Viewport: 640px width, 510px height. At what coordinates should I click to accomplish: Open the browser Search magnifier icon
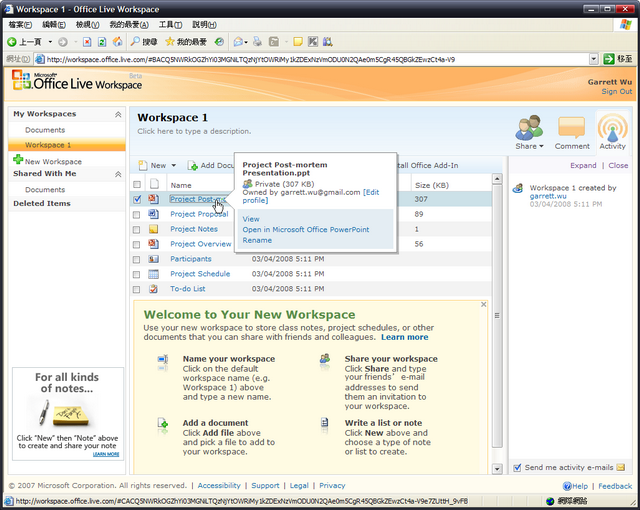[x=135, y=42]
